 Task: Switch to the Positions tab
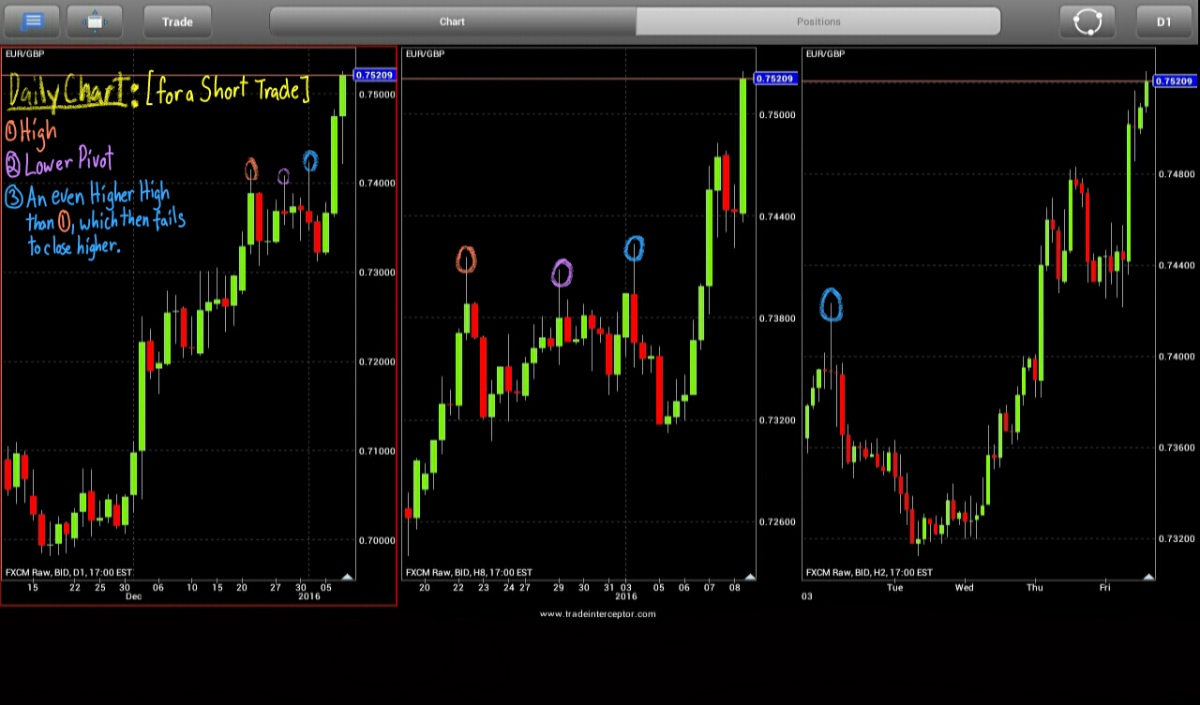point(818,21)
